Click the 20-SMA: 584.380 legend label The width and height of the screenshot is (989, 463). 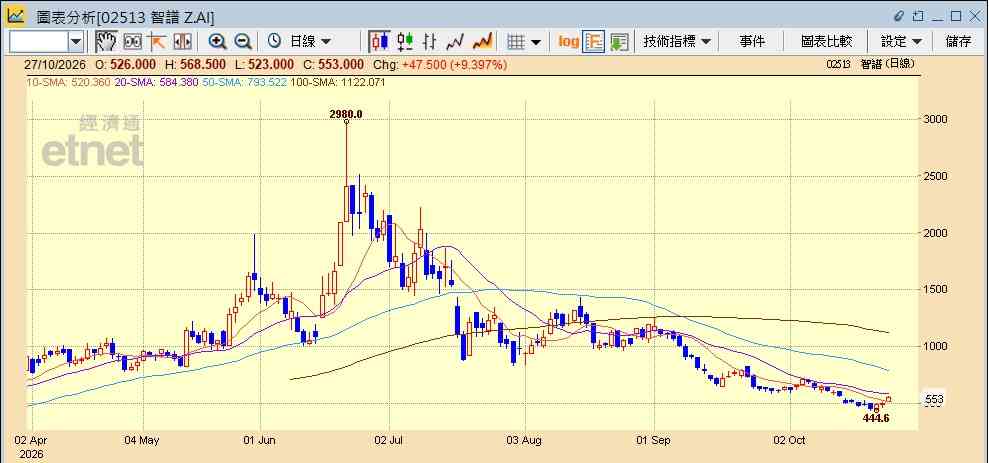156,82
